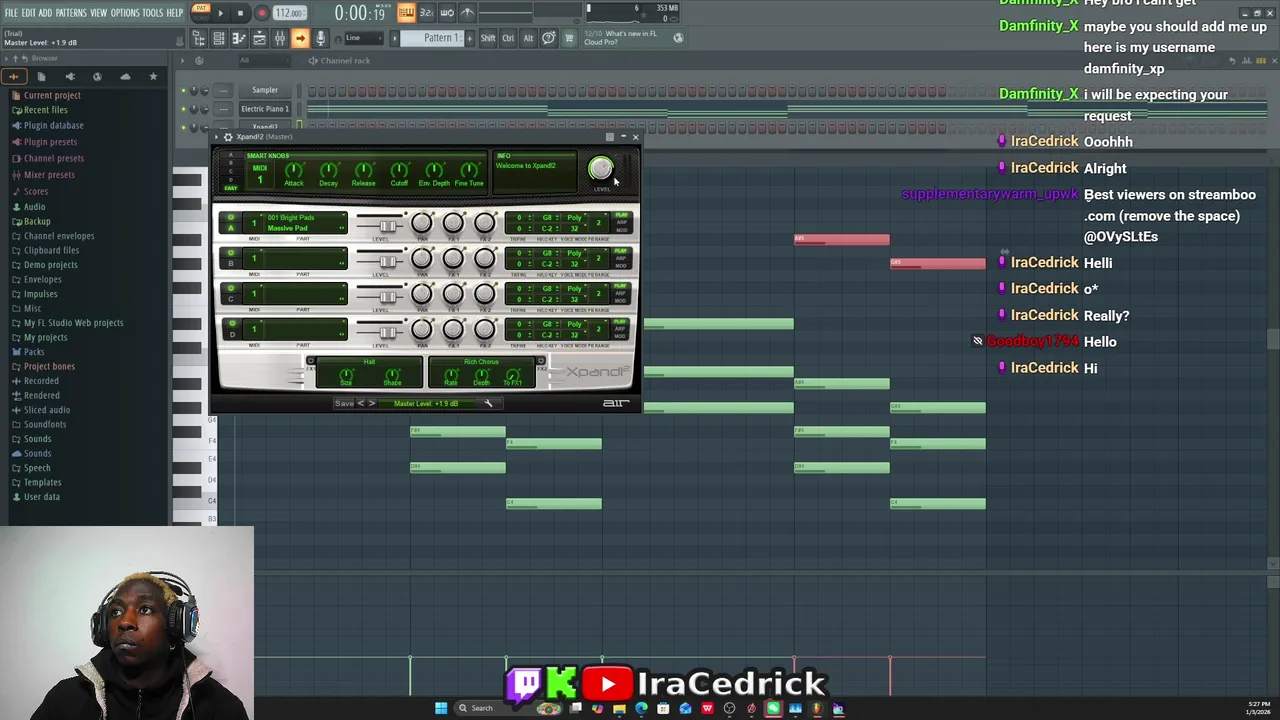Open File Explorer from the taskbar
Screen dimensions: 1280x720
coord(619,709)
